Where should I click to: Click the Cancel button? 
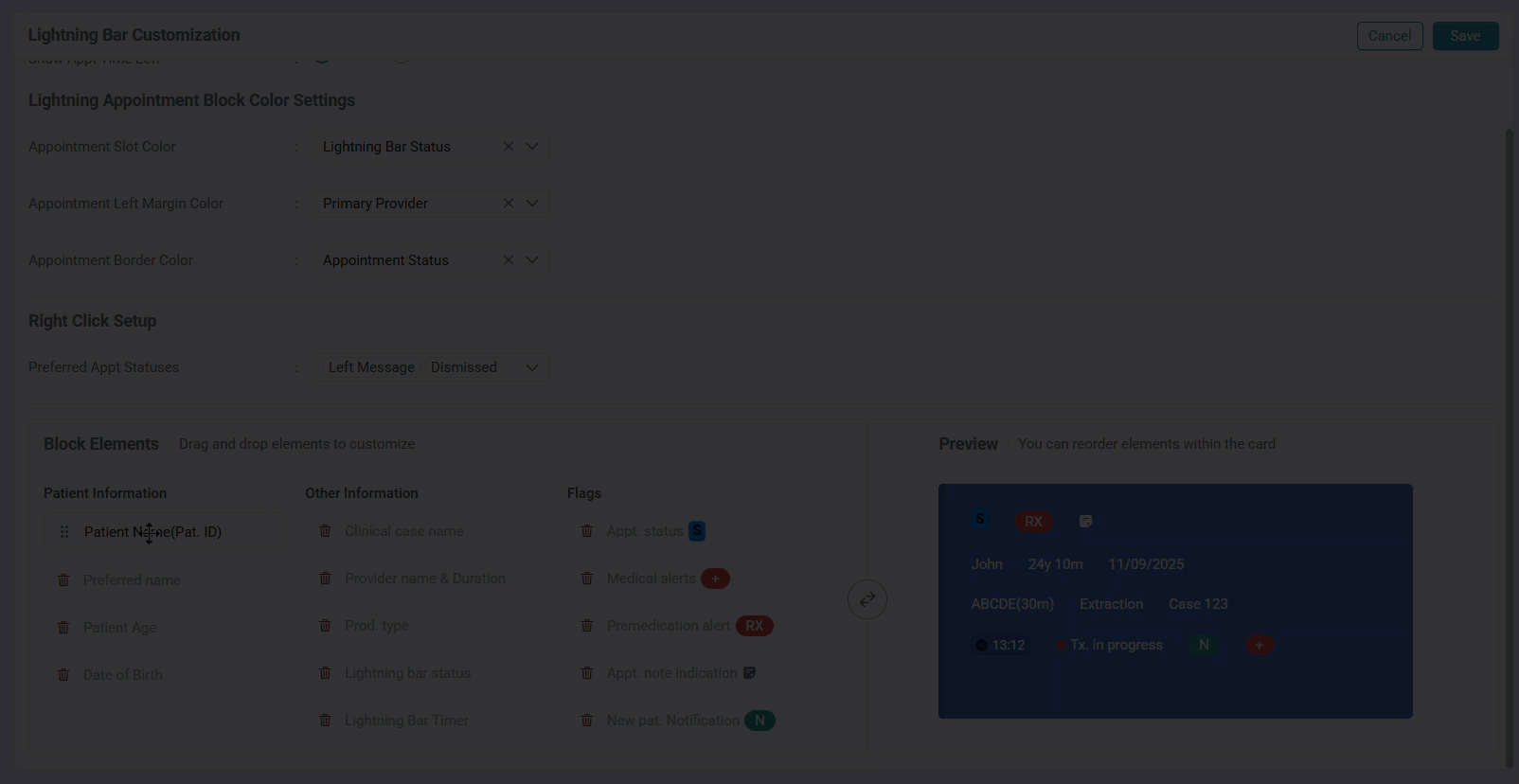point(1389,36)
